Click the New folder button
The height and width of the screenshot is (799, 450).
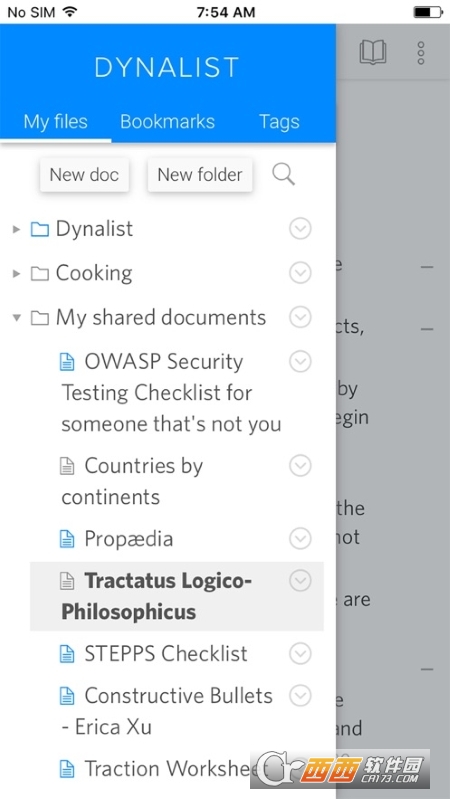pyautogui.click(x=200, y=175)
